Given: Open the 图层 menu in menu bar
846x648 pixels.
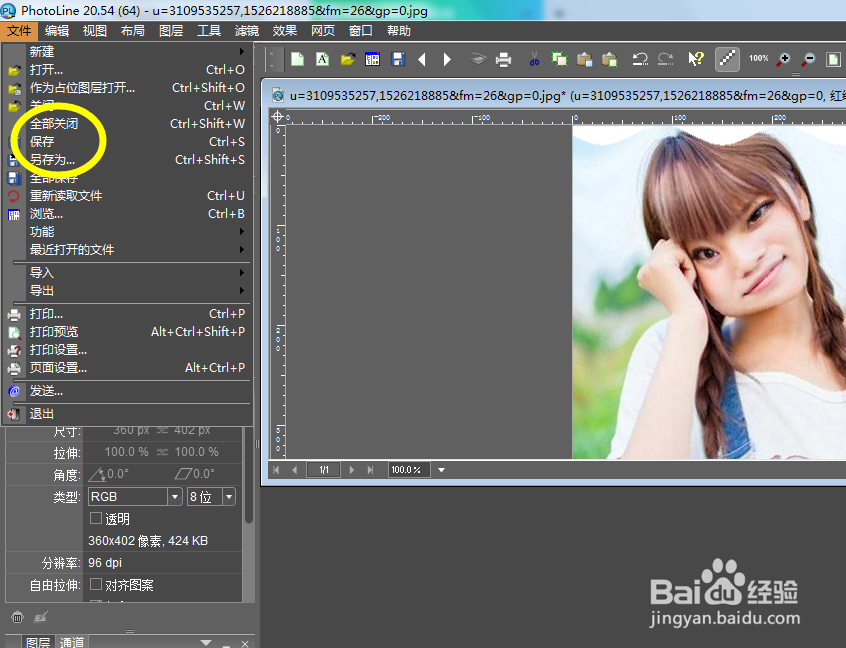Looking at the screenshot, I should [171, 31].
